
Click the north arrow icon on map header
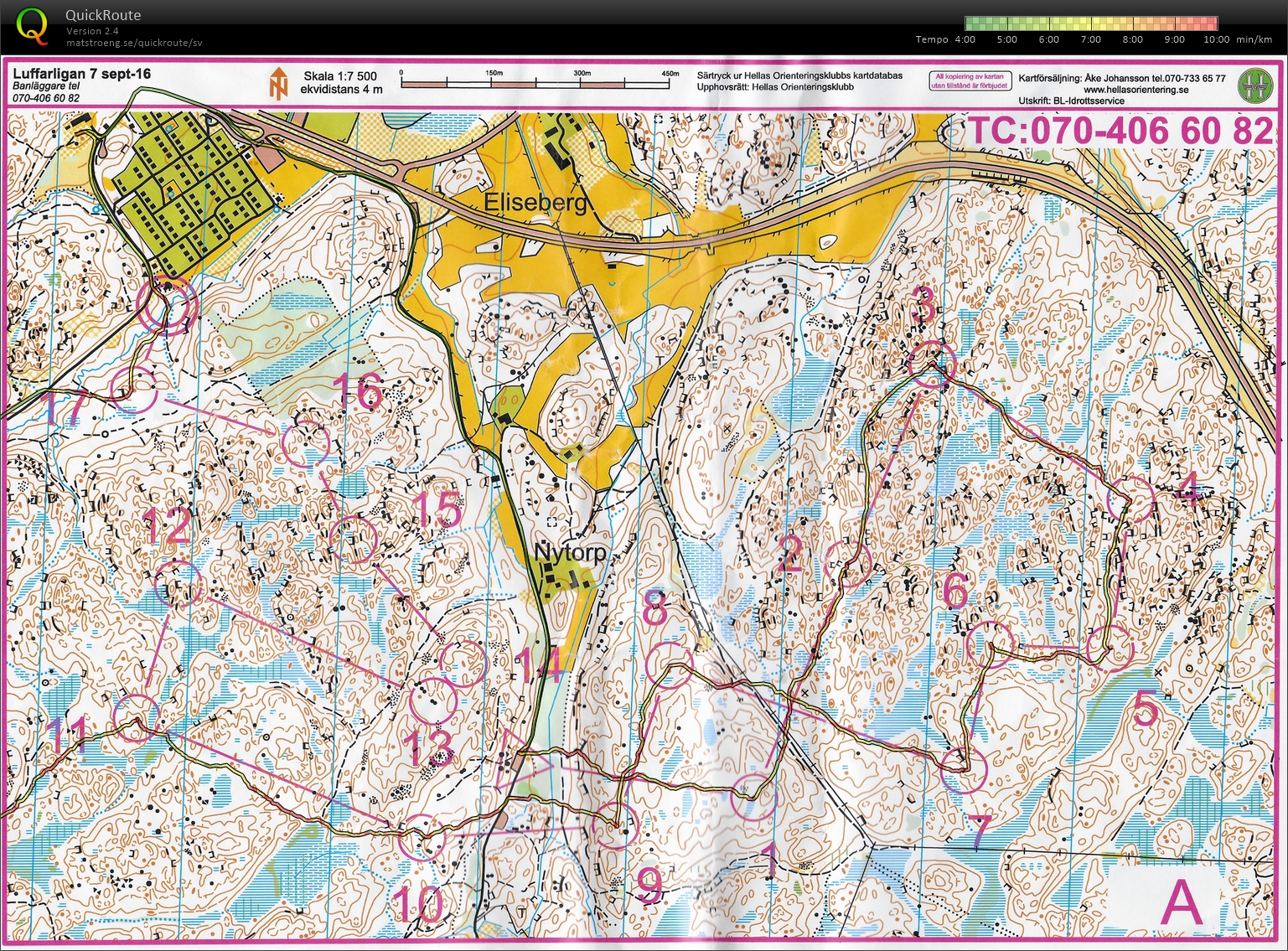[x=277, y=83]
